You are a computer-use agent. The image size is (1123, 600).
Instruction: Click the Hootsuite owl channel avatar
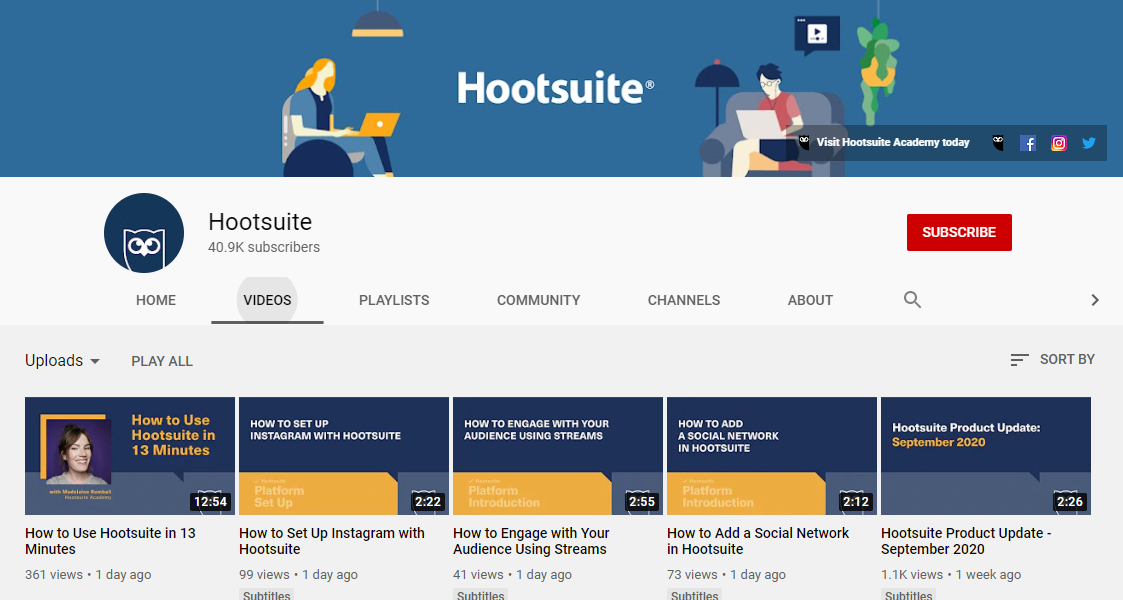144,233
